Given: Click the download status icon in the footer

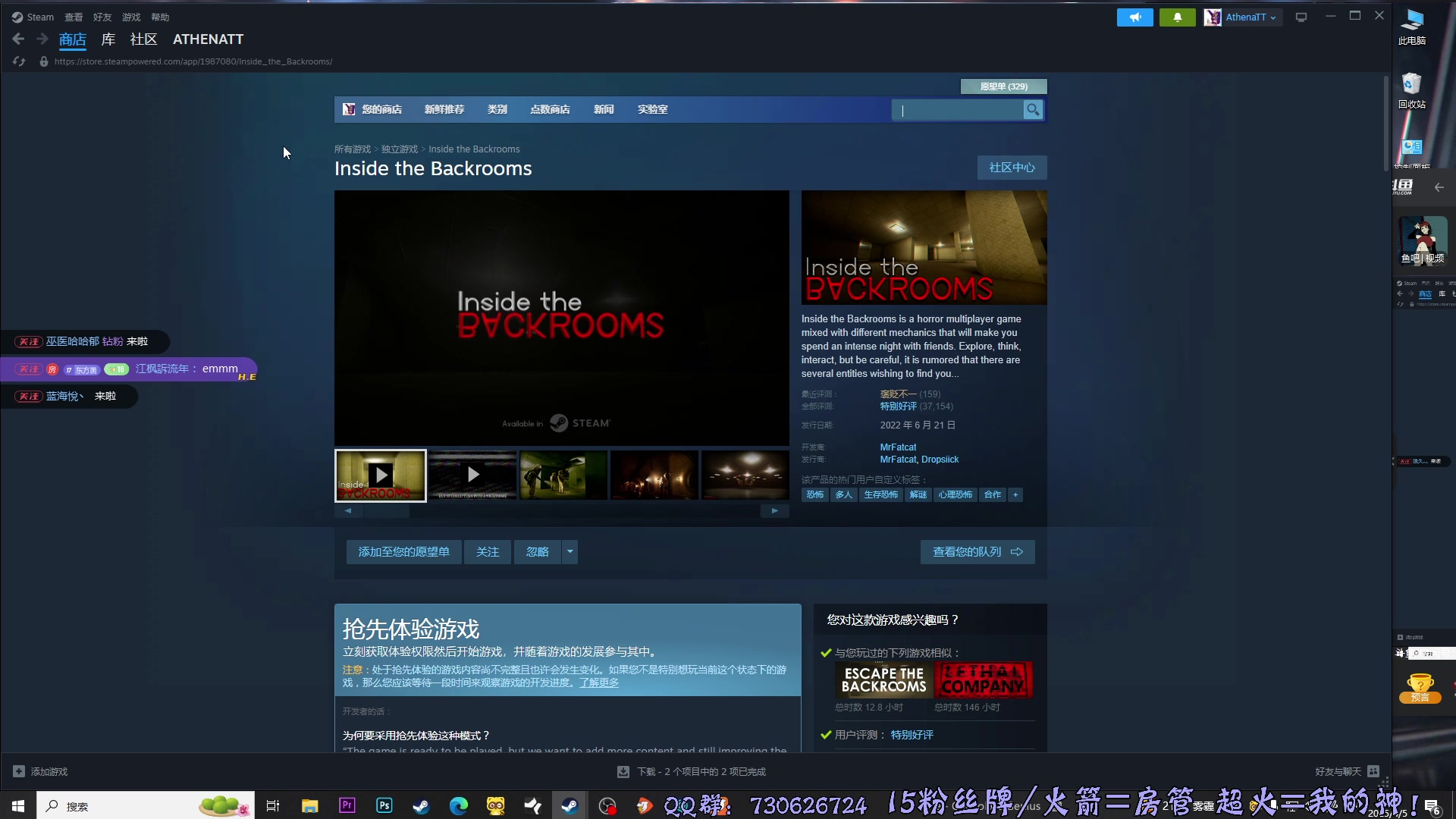Looking at the screenshot, I should (623, 771).
